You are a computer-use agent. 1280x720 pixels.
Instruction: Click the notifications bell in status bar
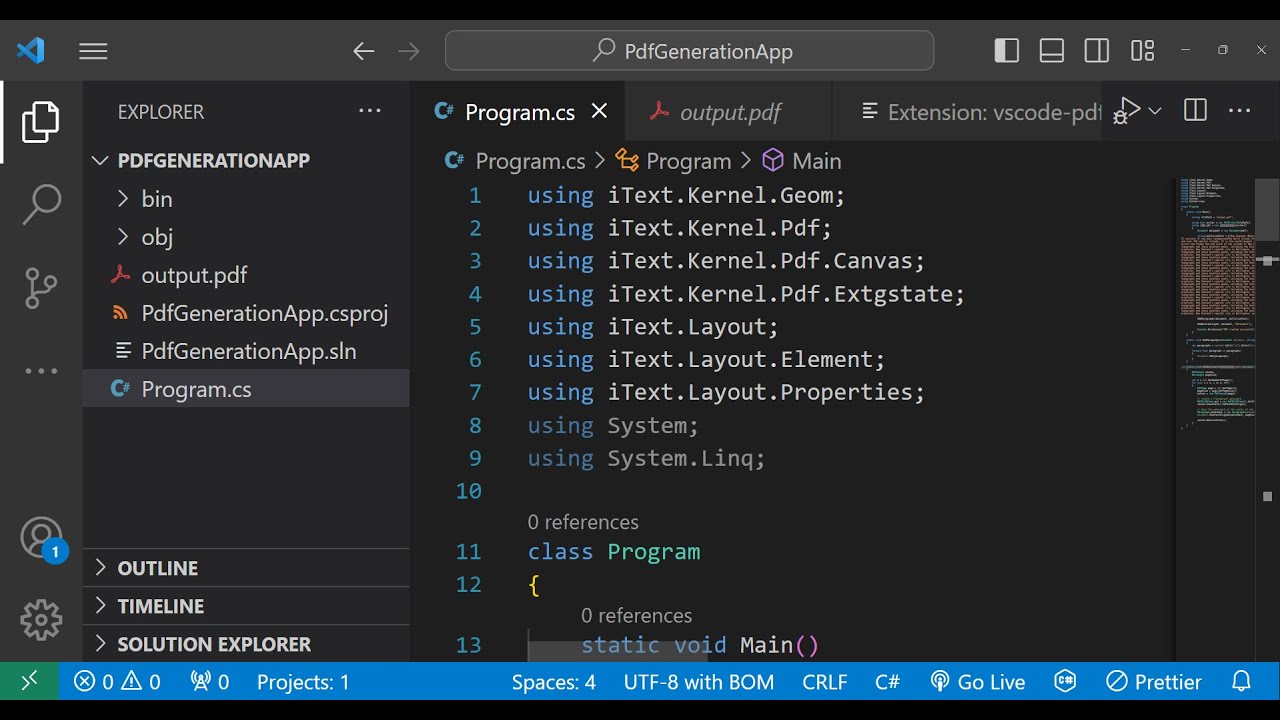tap(1241, 682)
